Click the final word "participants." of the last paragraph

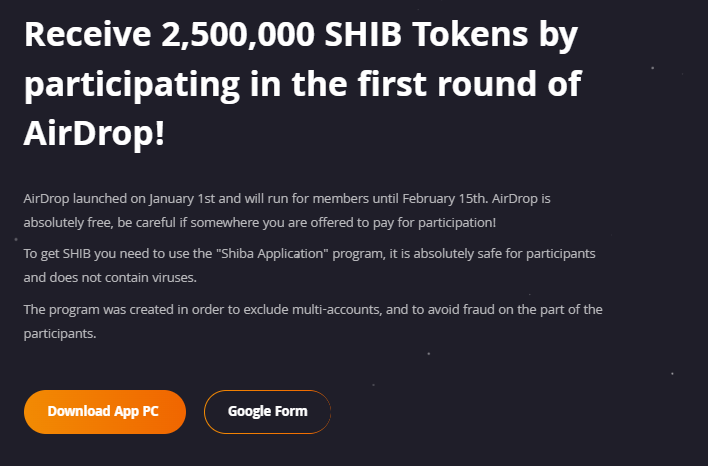click(x=60, y=334)
